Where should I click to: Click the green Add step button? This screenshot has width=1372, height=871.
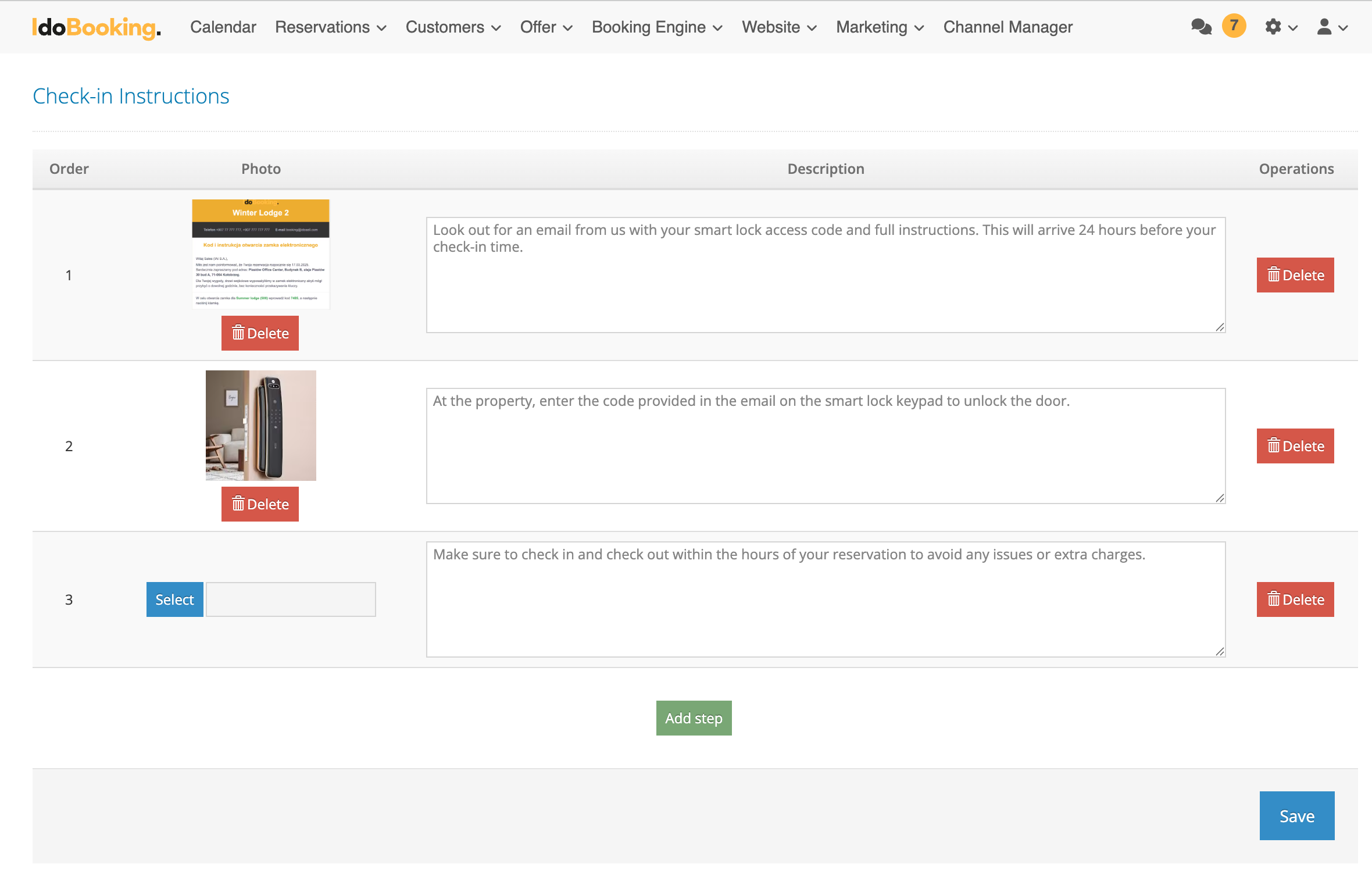point(694,718)
